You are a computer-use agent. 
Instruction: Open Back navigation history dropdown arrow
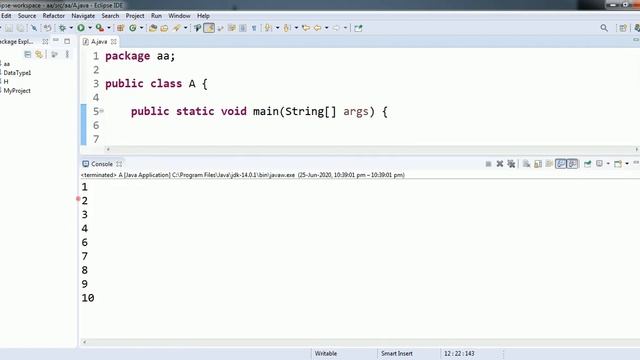tap(327, 28)
